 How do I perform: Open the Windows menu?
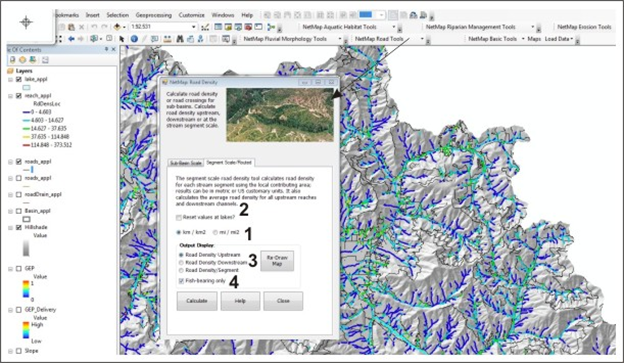click(x=223, y=15)
